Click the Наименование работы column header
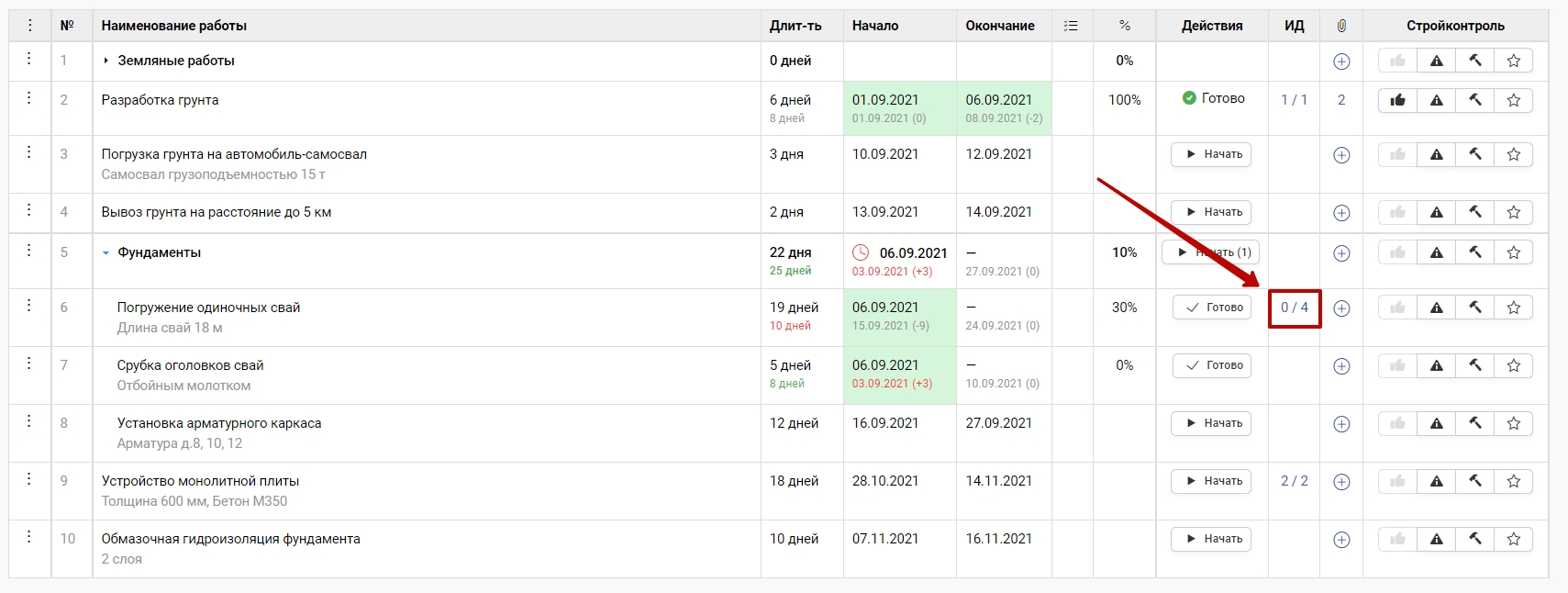The width and height of the screenshot is (1568, 593). (174, 26)
